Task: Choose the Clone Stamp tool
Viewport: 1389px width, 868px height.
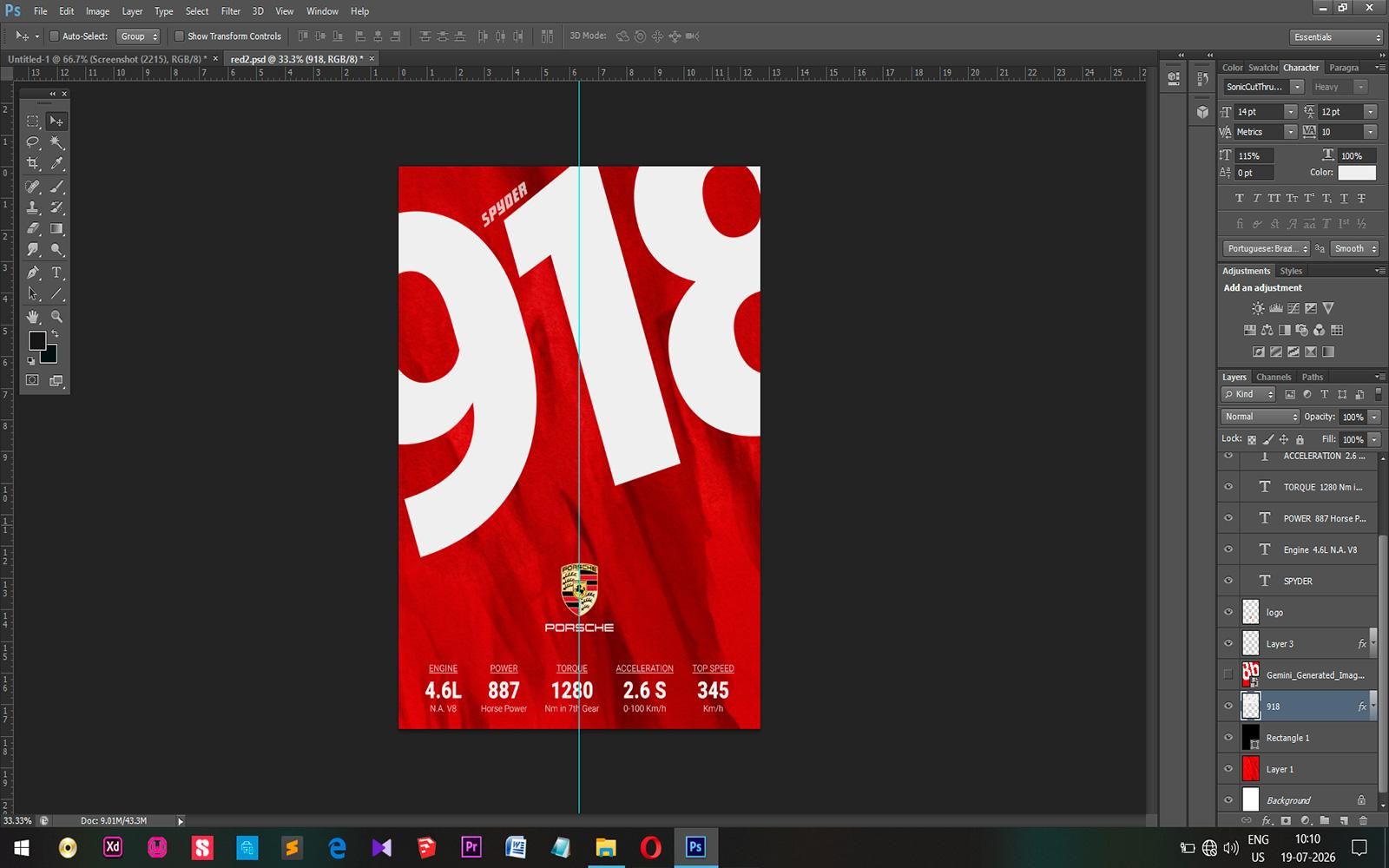Action: [33, 207]
